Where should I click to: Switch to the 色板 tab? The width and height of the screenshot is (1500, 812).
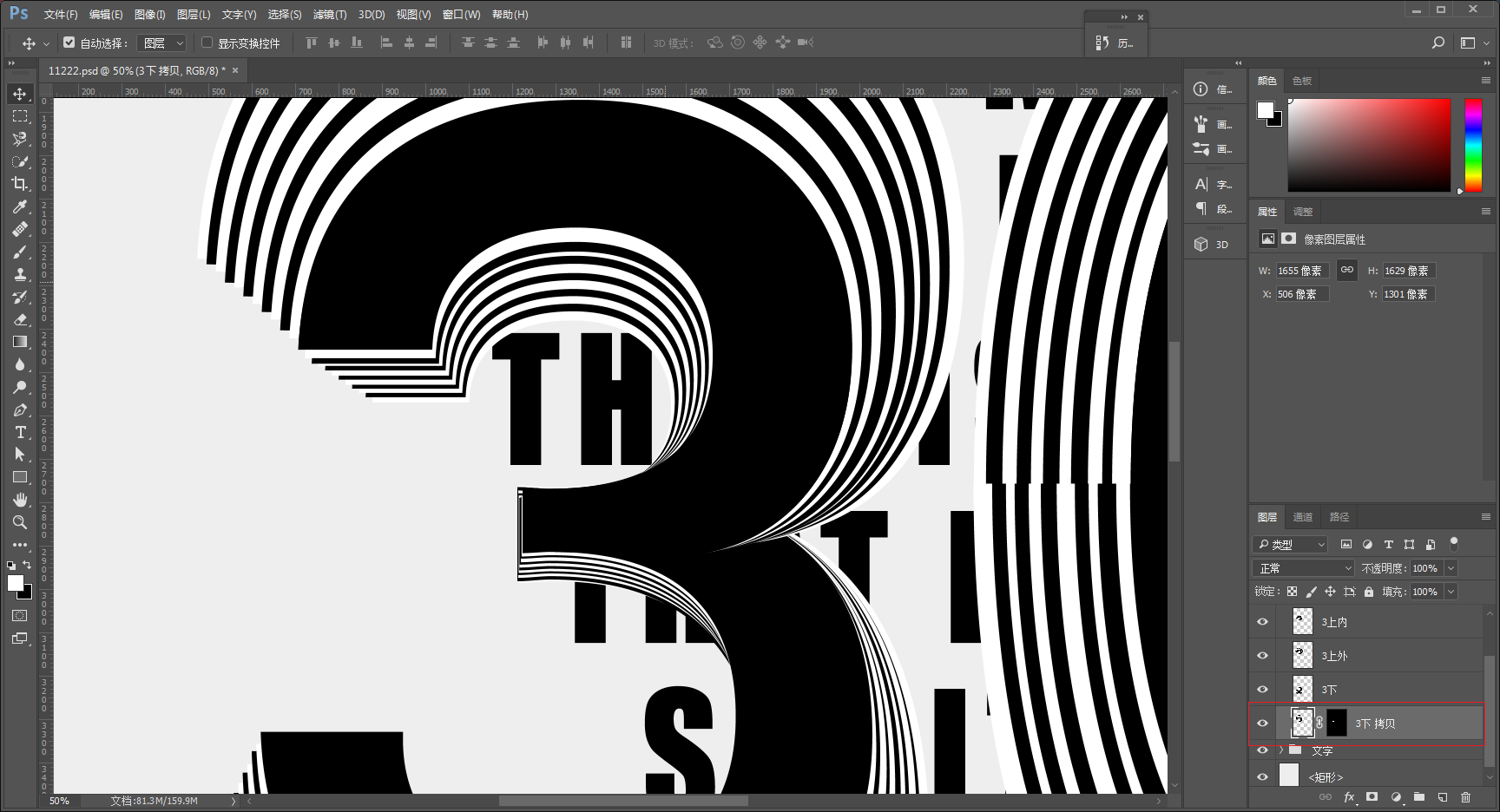(1302, 81)
